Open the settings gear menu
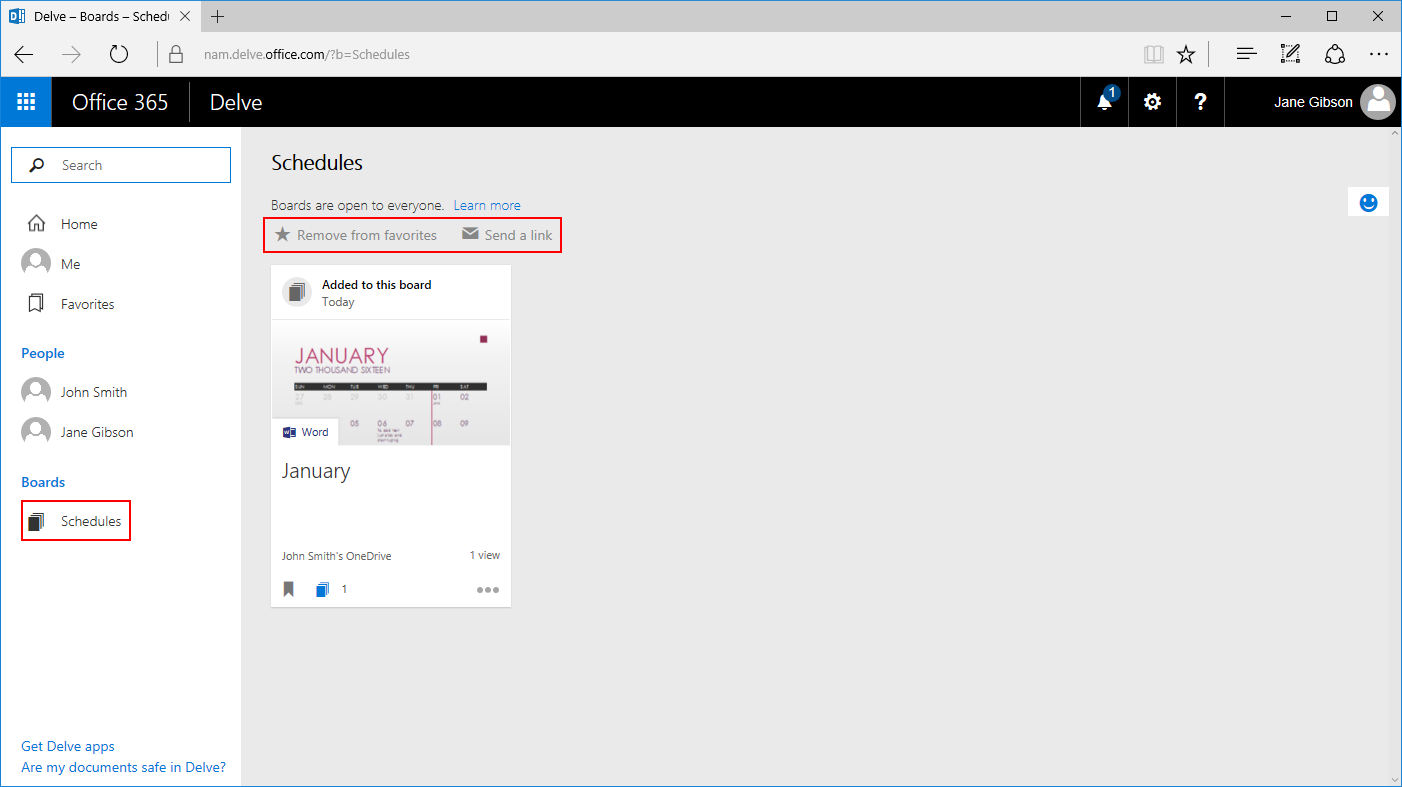1402x787 pixels. click(x=1153, y=102)
